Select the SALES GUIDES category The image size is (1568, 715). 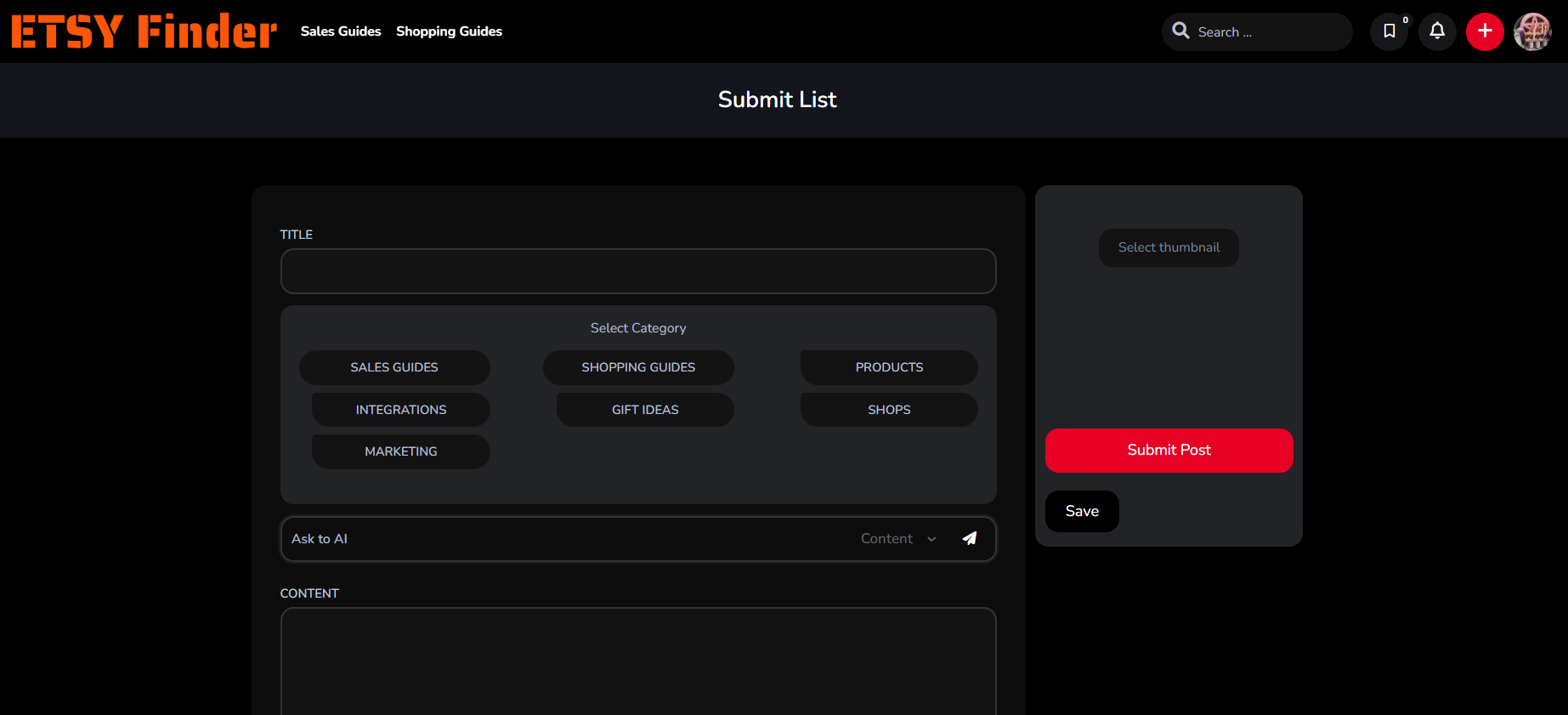[x=394, y=367]
